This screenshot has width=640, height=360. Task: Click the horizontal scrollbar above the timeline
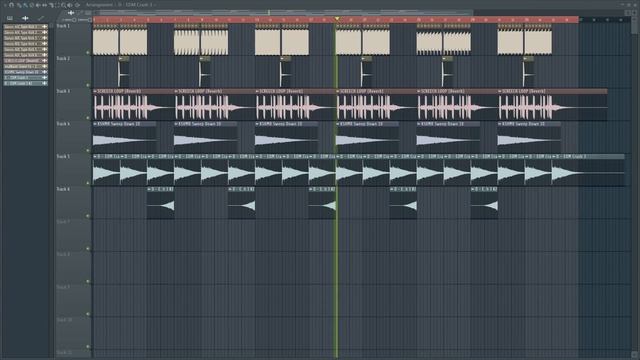286,13
